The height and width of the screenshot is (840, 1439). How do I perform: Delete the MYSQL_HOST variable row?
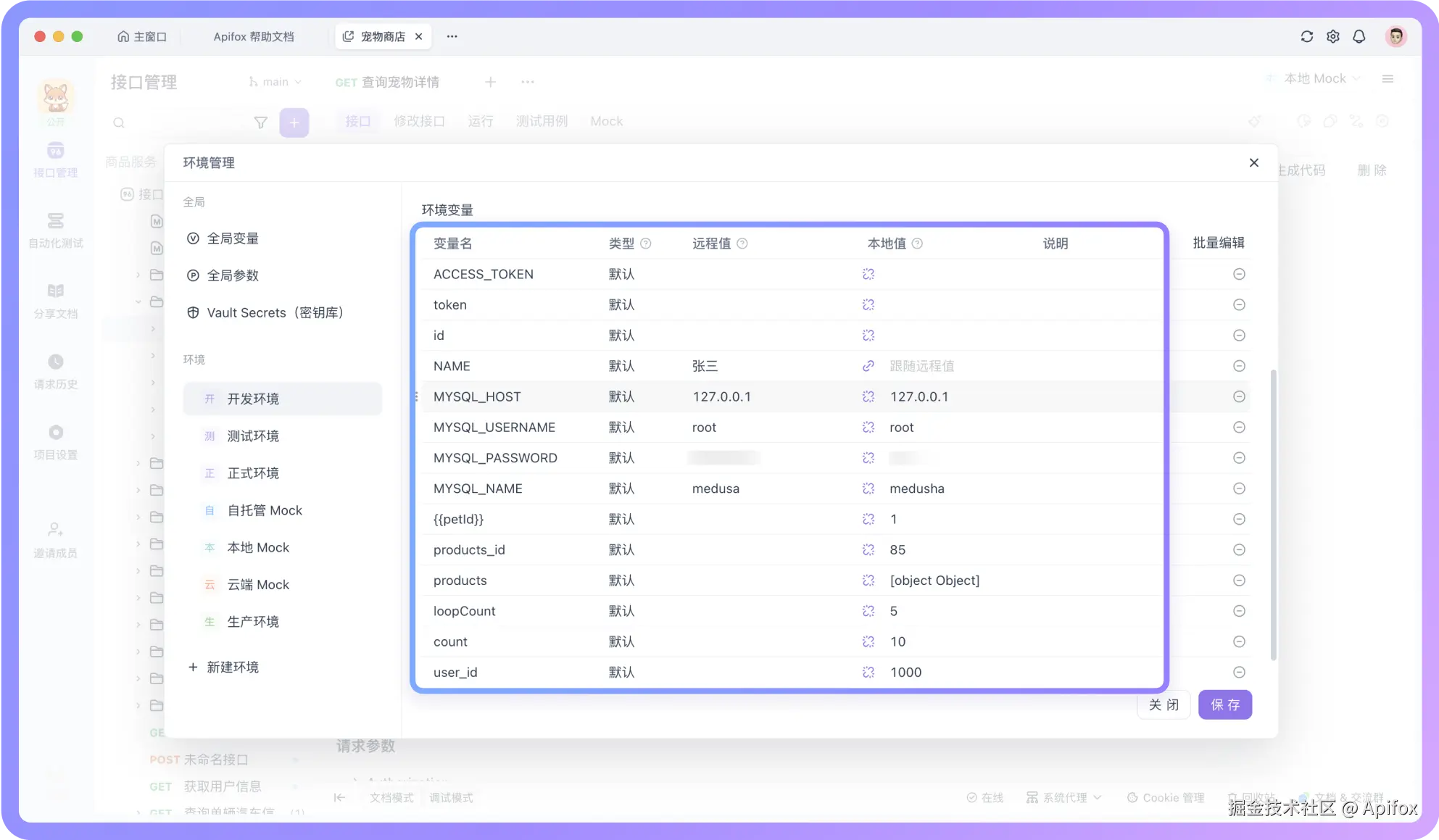click(x=1239, y=396)
